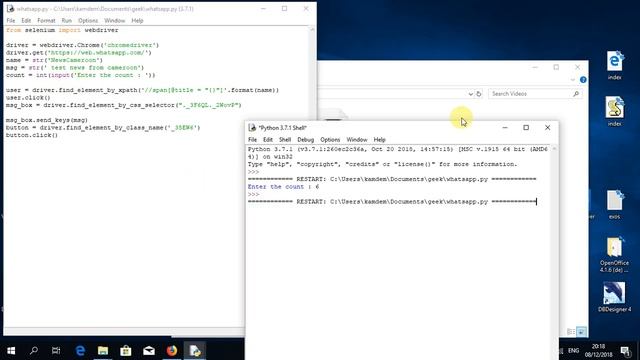Select exos desktop file icon

(615, 204)
